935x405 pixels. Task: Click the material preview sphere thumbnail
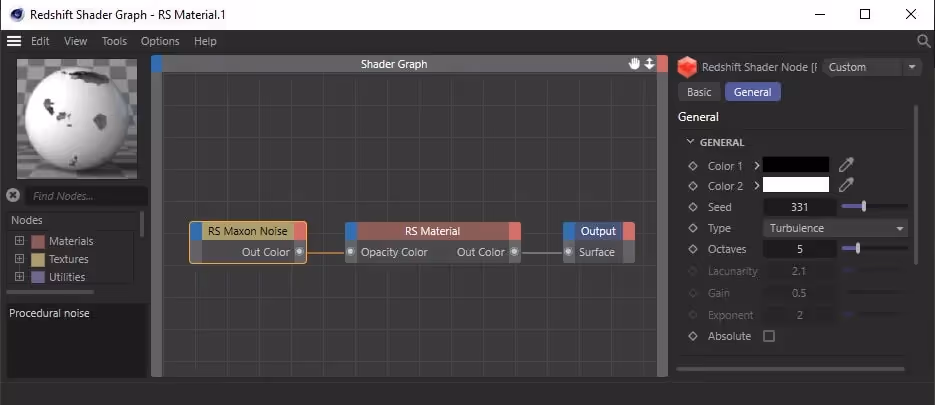point(77,119)
